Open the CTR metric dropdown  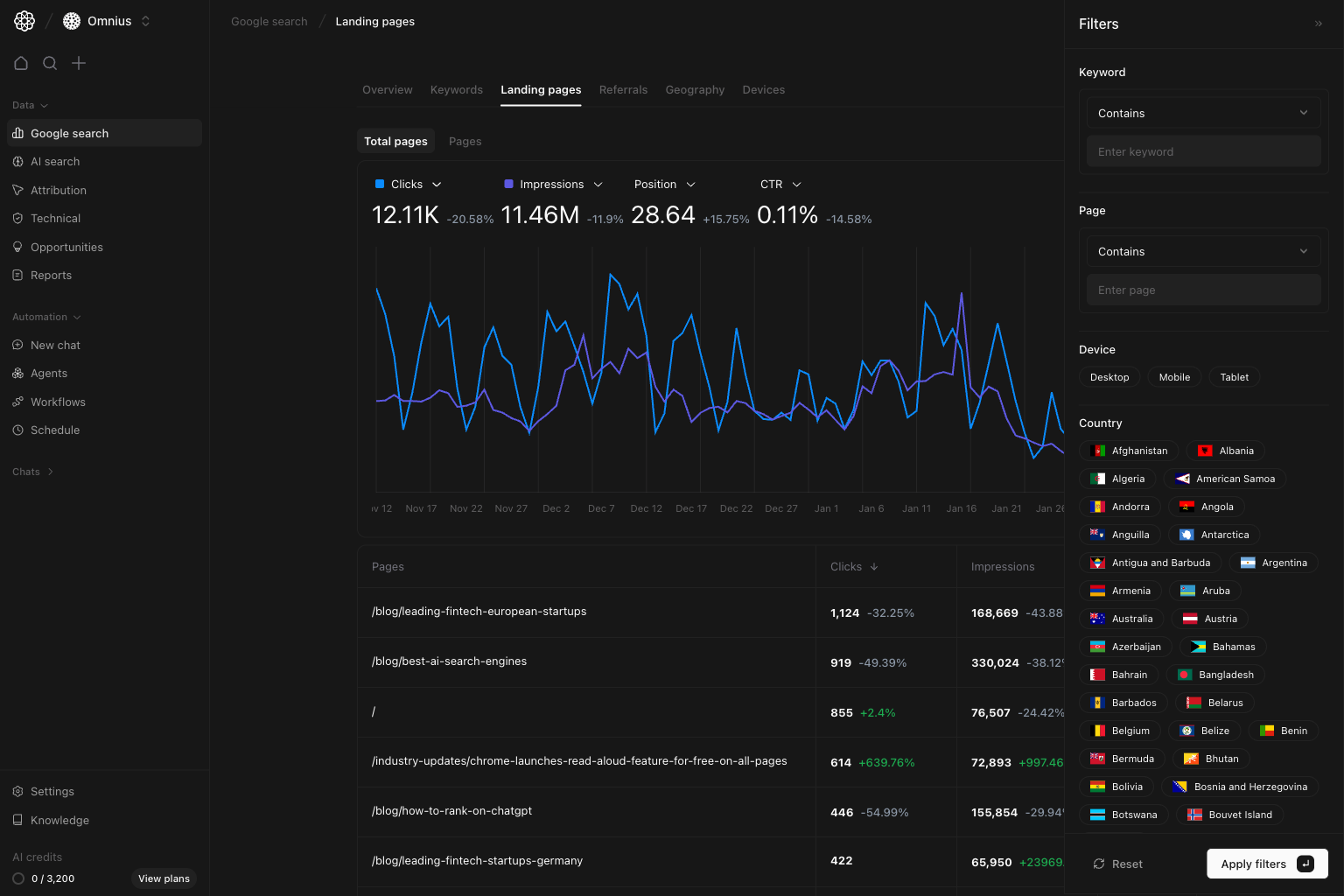(780, 185)
